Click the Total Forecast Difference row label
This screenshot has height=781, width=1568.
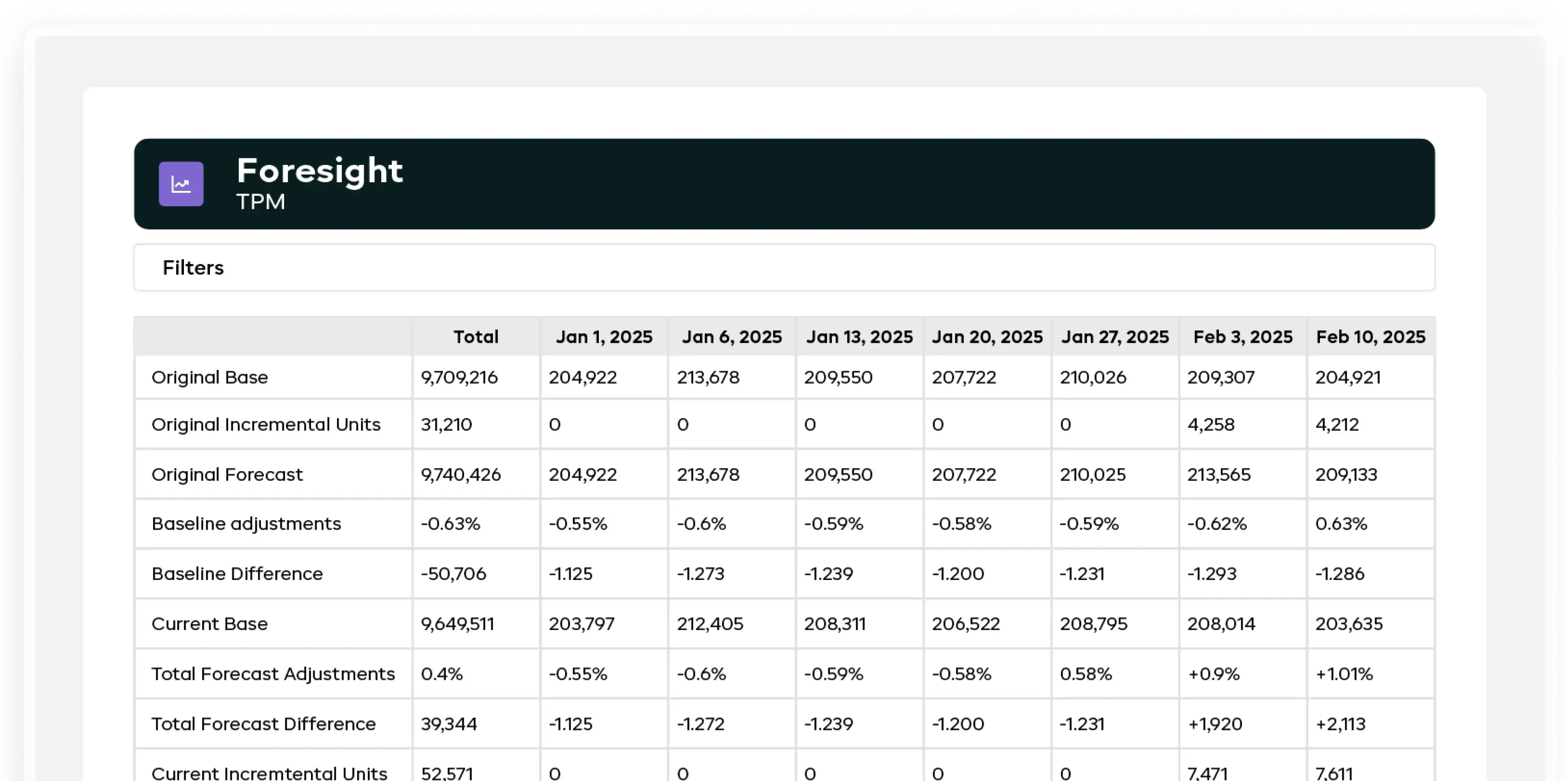coord(263,724)
